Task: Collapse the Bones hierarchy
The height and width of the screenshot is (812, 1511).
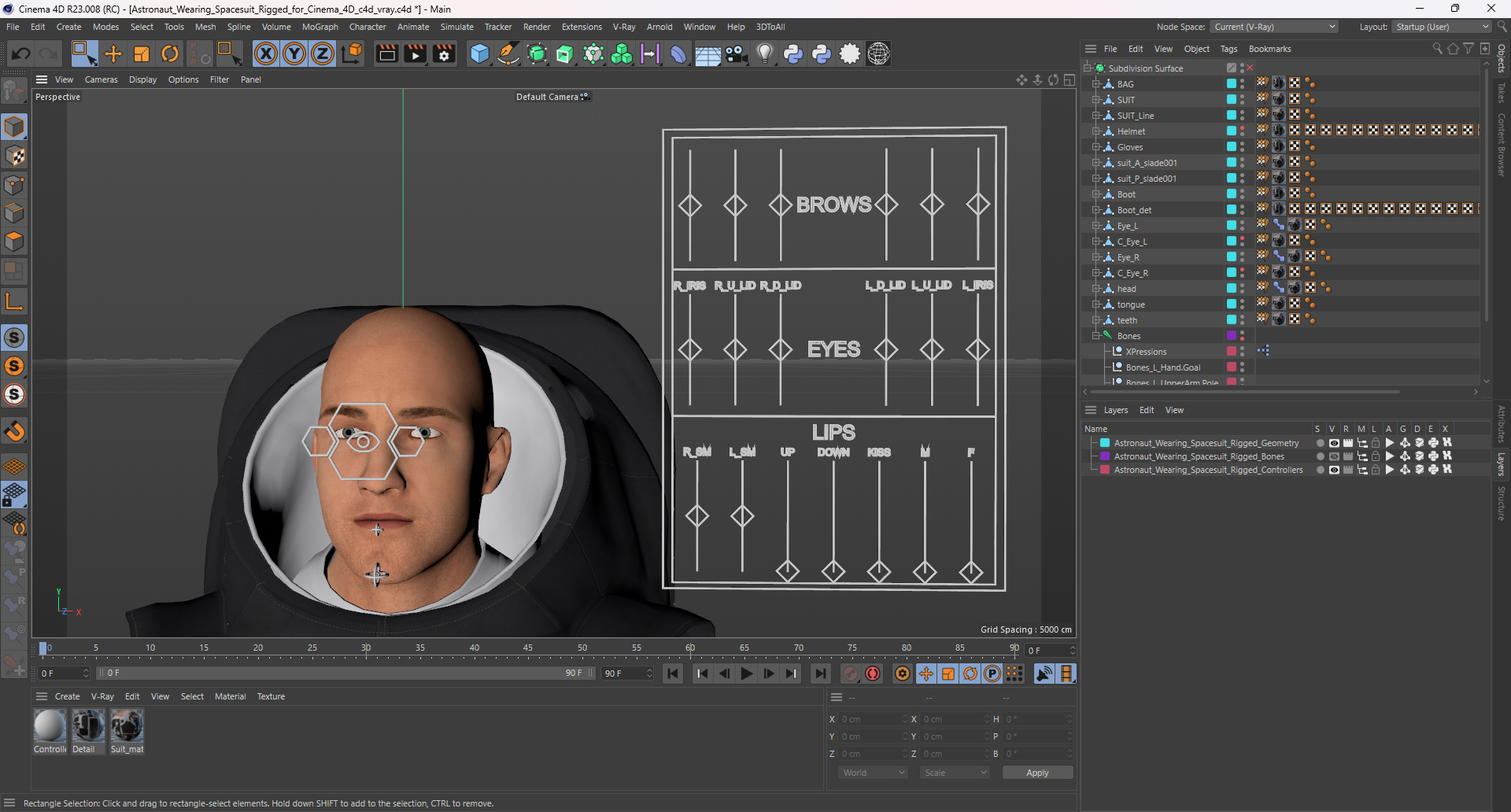Action: [x=1095, y=335]
